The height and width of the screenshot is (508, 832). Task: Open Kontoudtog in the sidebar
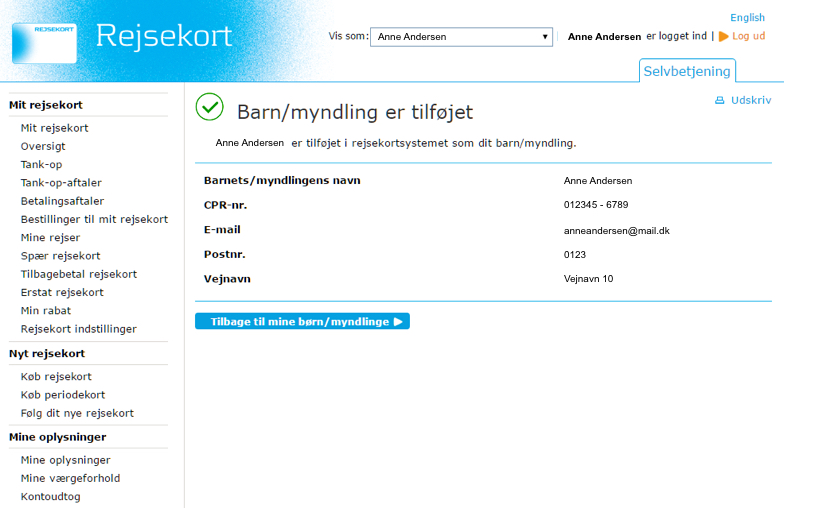pyautogui.click(x=51, y=496)
